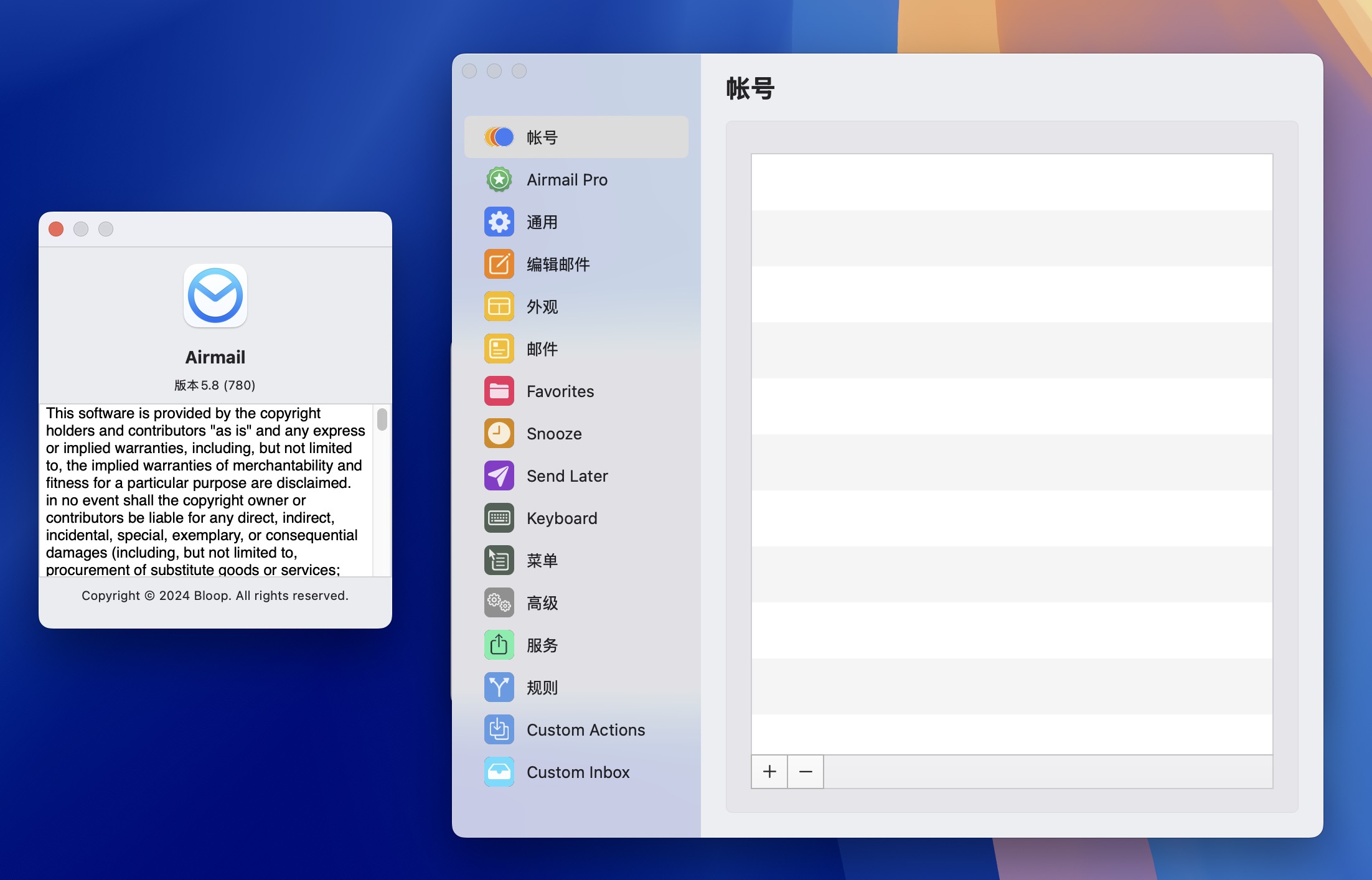Show the Favorites preferences pane
This screenshot has width=1372, height=880.
pos(576,391)
